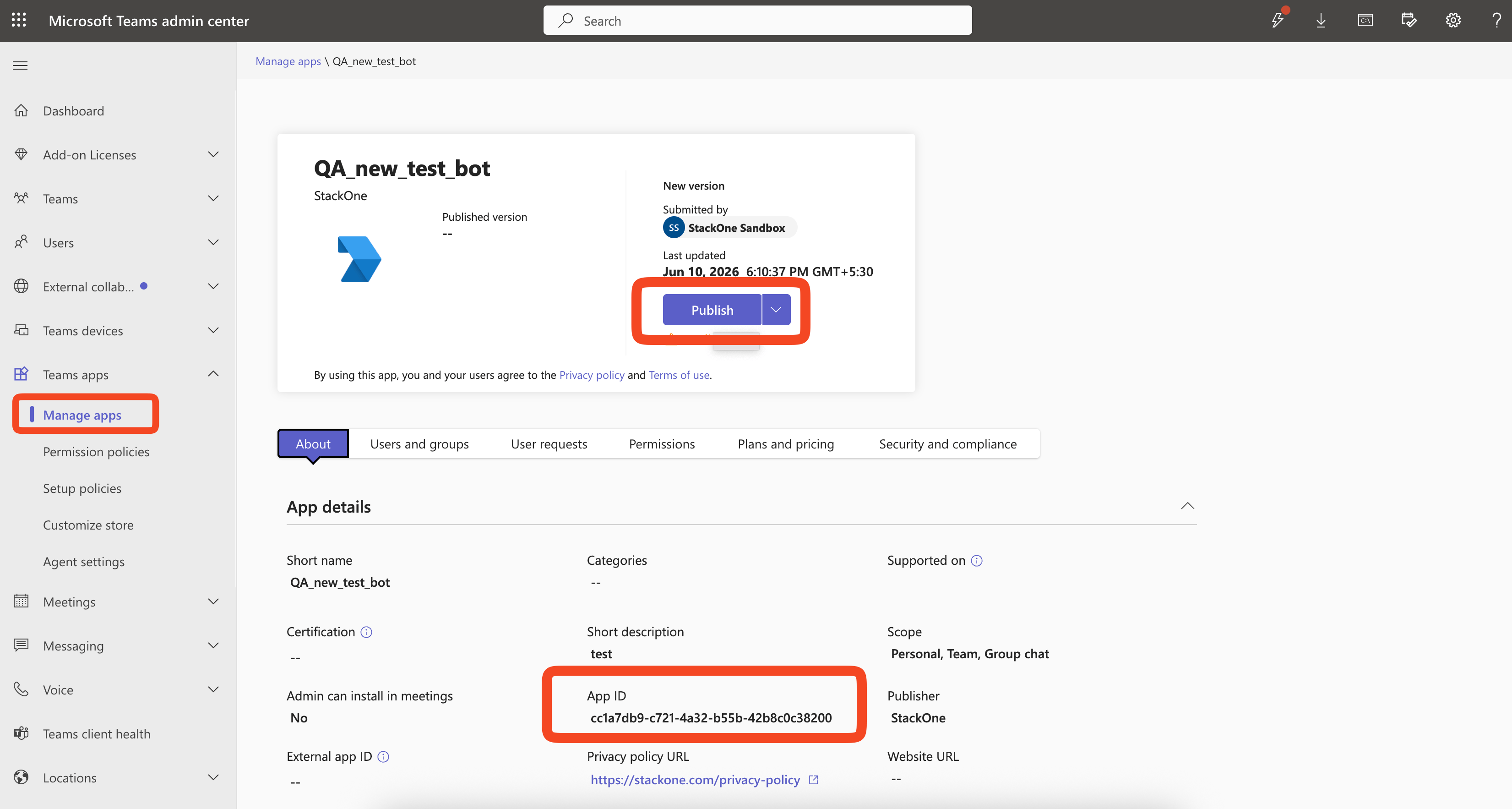Click the Teams devices icon
The height and width of the screenshot is (809, 1512).
point(21,331)
